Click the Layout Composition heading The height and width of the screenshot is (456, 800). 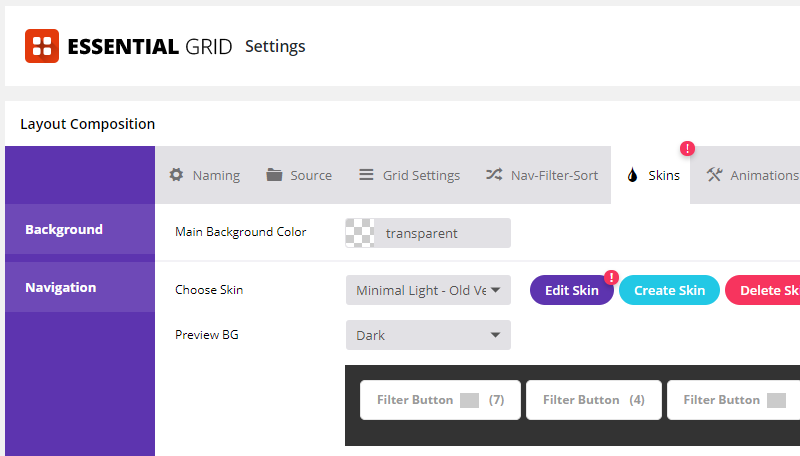[88, 124]
